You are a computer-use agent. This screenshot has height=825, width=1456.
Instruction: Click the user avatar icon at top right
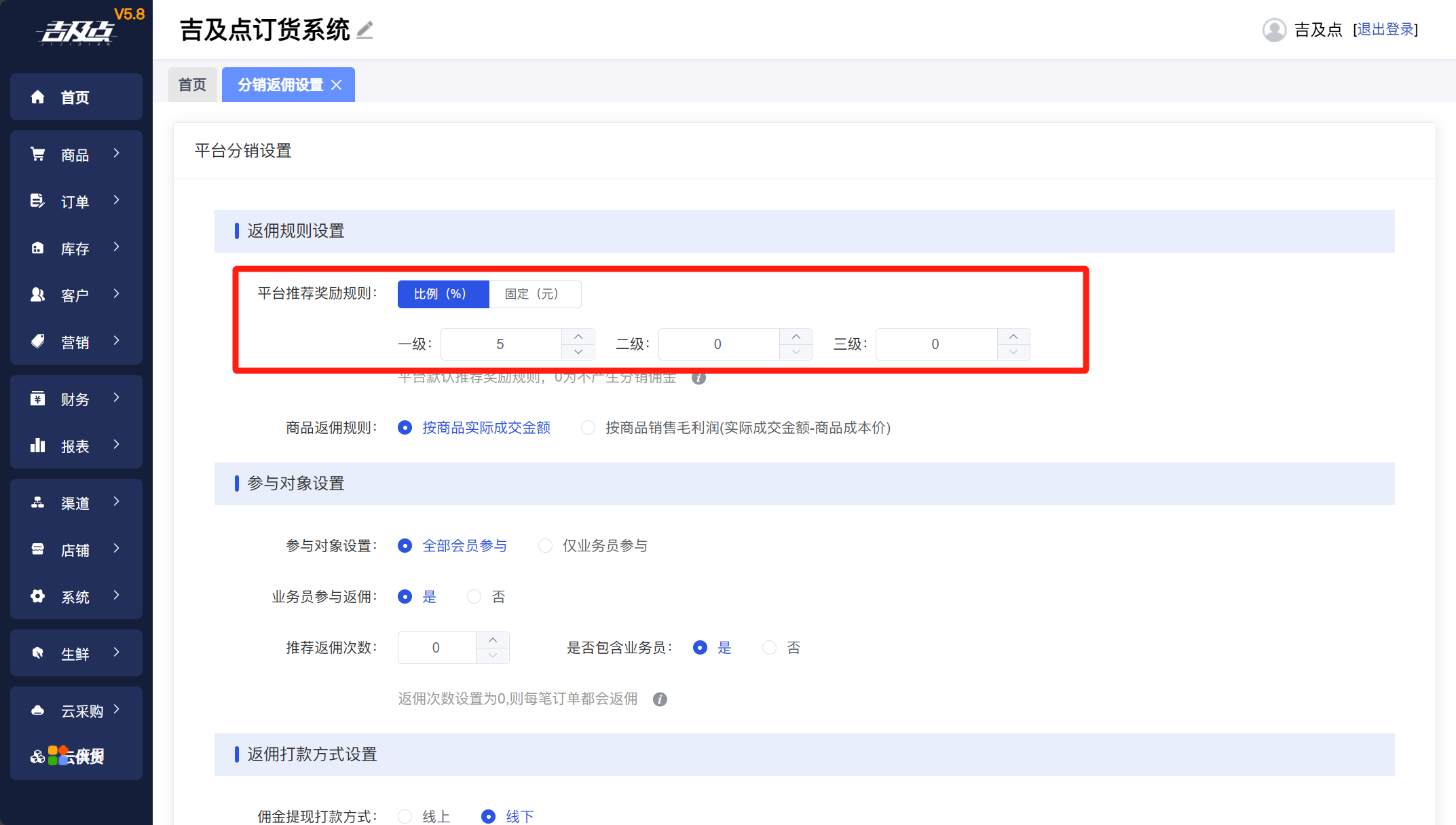1274,30
